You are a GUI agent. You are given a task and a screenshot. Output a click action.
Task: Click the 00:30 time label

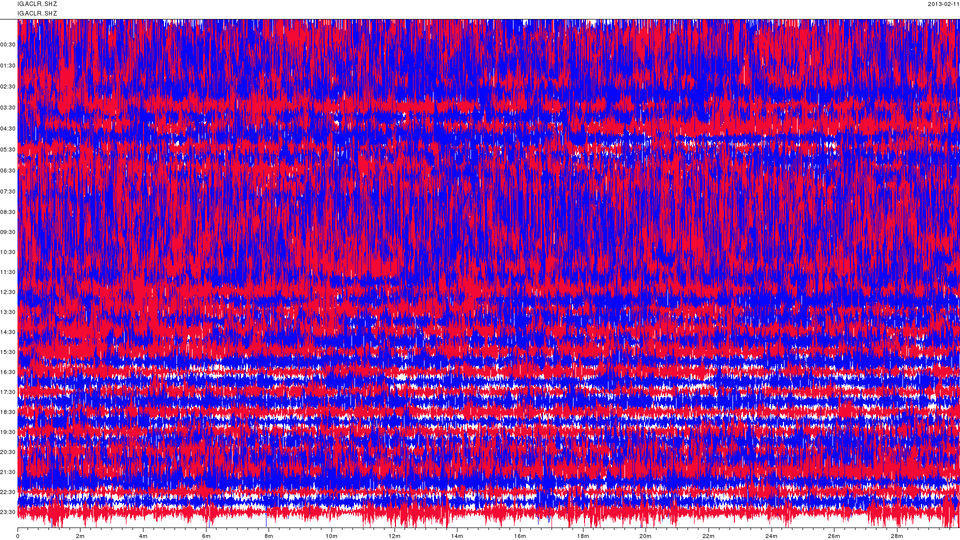pyautogui.click(x=8, y=45)
